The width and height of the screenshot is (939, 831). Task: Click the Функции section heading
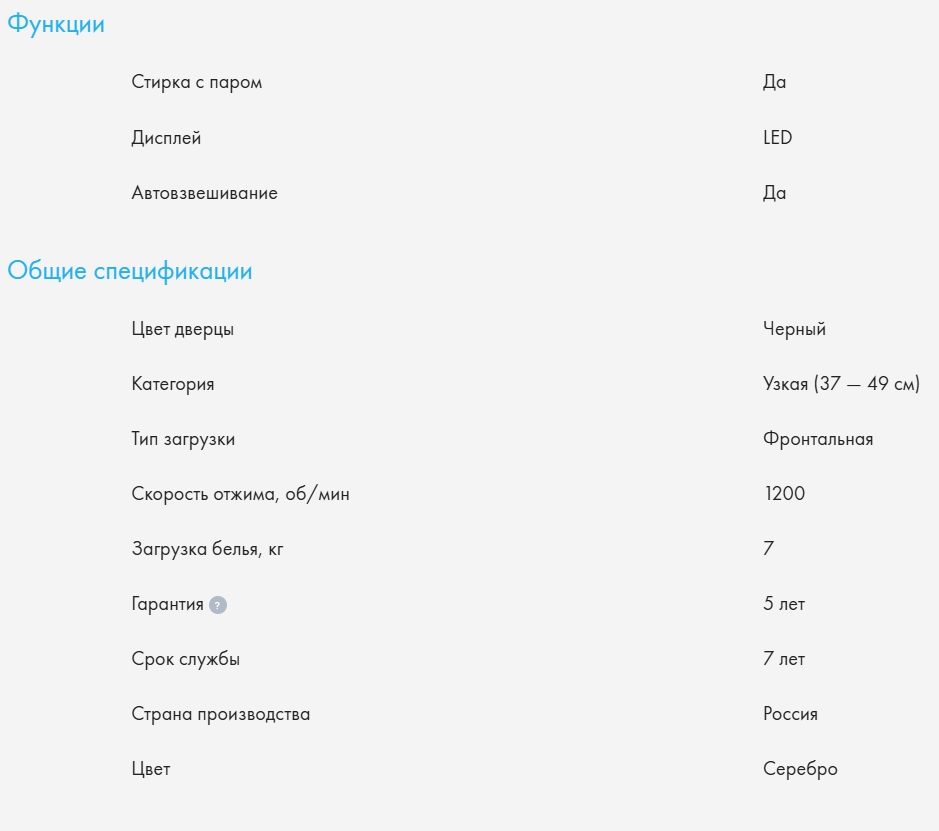56,25
